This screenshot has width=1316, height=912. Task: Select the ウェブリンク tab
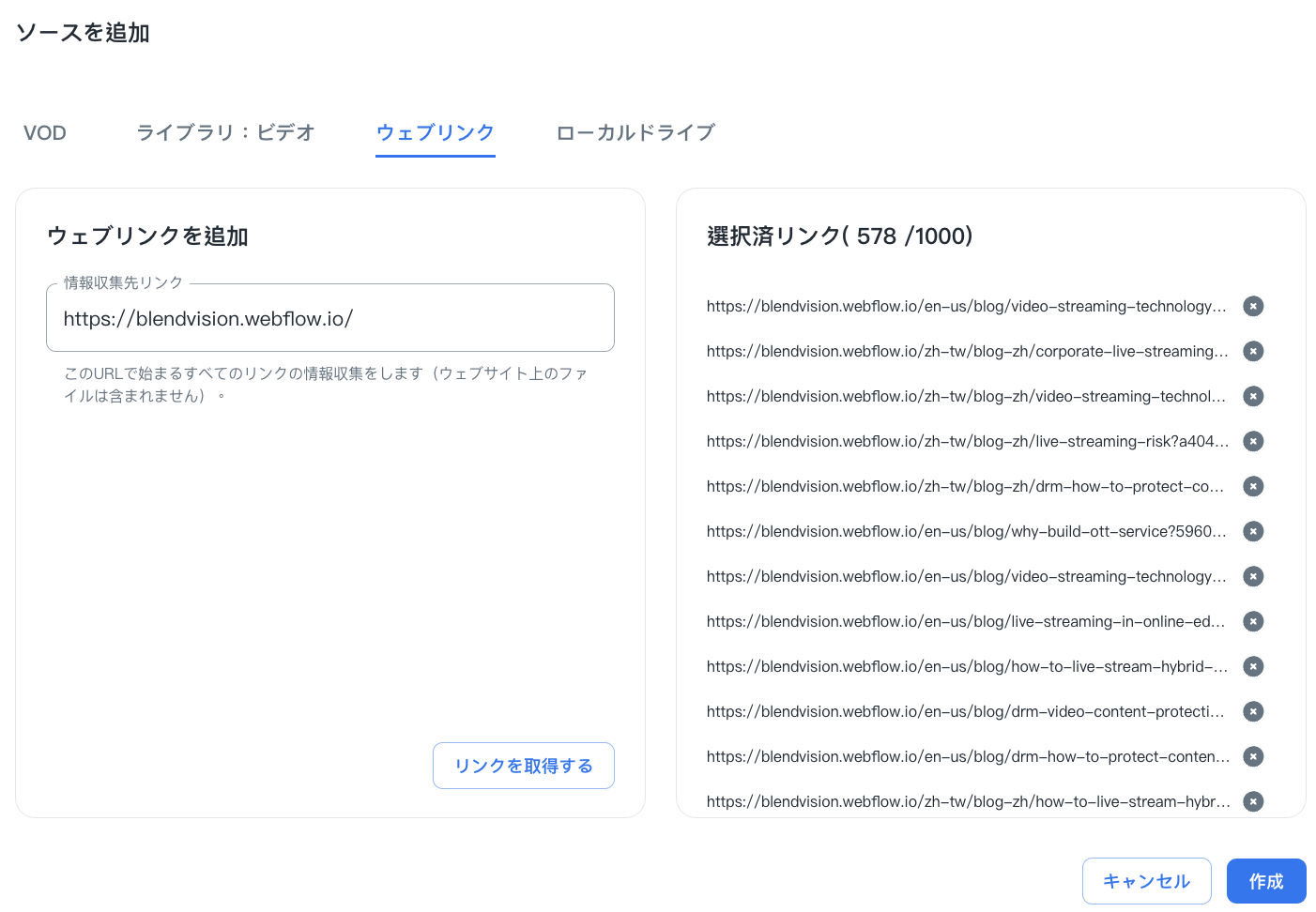[x=435, y=132]
